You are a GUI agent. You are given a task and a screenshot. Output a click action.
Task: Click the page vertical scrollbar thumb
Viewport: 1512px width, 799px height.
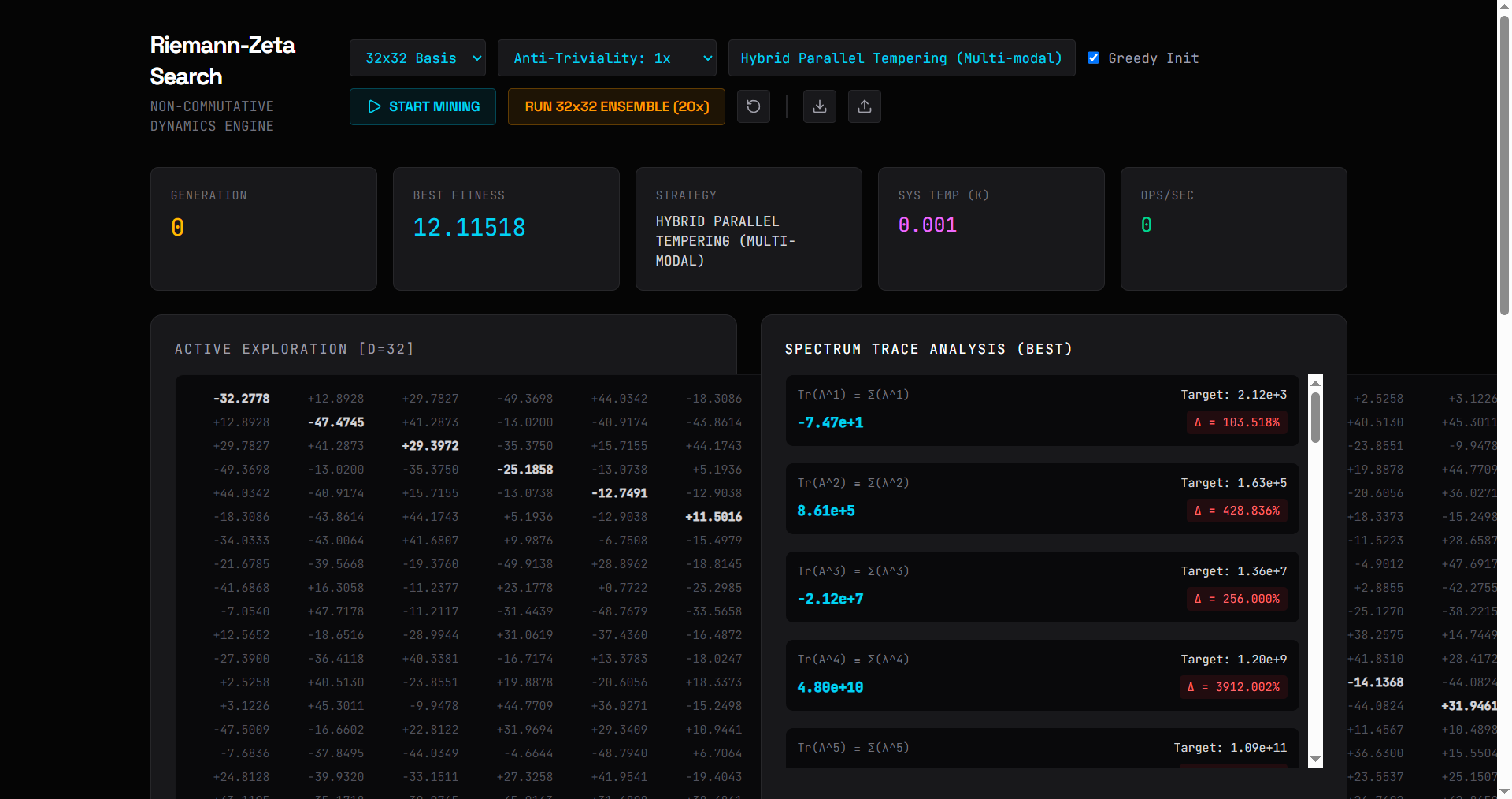[x=1504, y=165]
